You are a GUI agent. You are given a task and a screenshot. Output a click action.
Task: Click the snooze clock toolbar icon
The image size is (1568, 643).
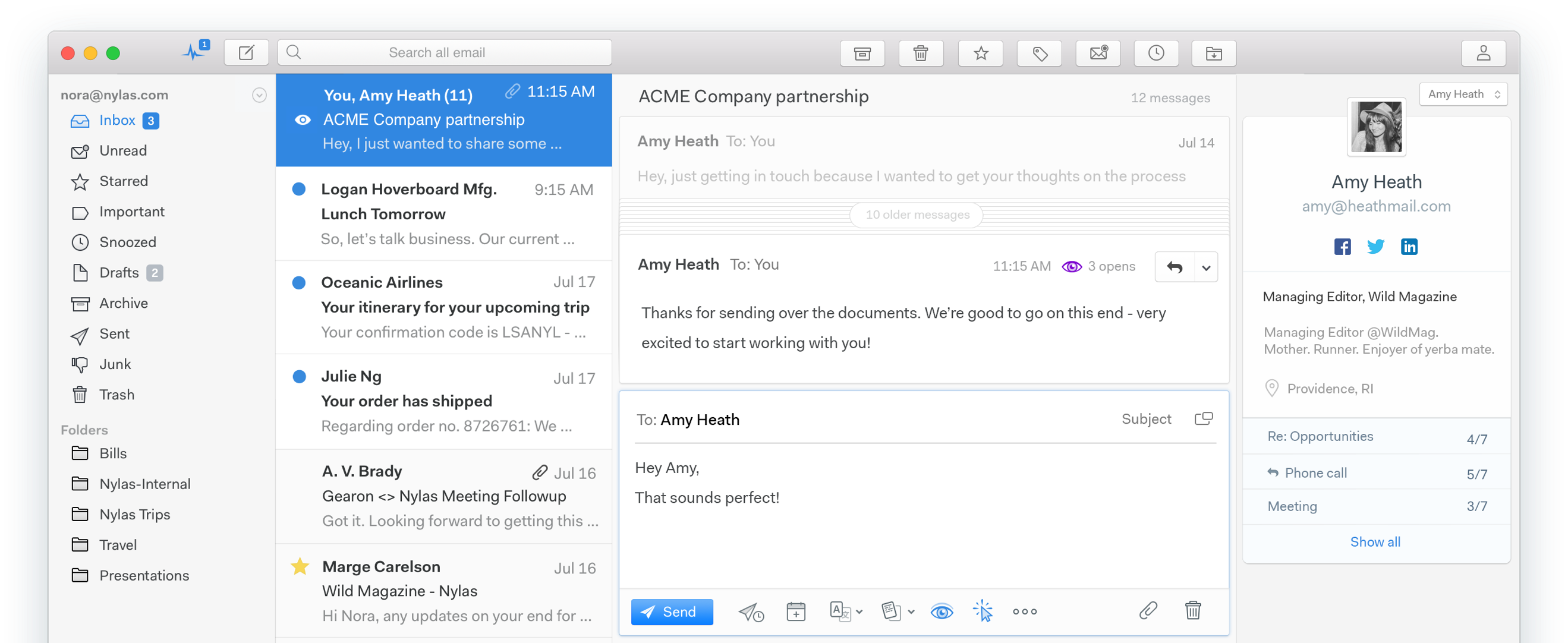coord(1156,53)
